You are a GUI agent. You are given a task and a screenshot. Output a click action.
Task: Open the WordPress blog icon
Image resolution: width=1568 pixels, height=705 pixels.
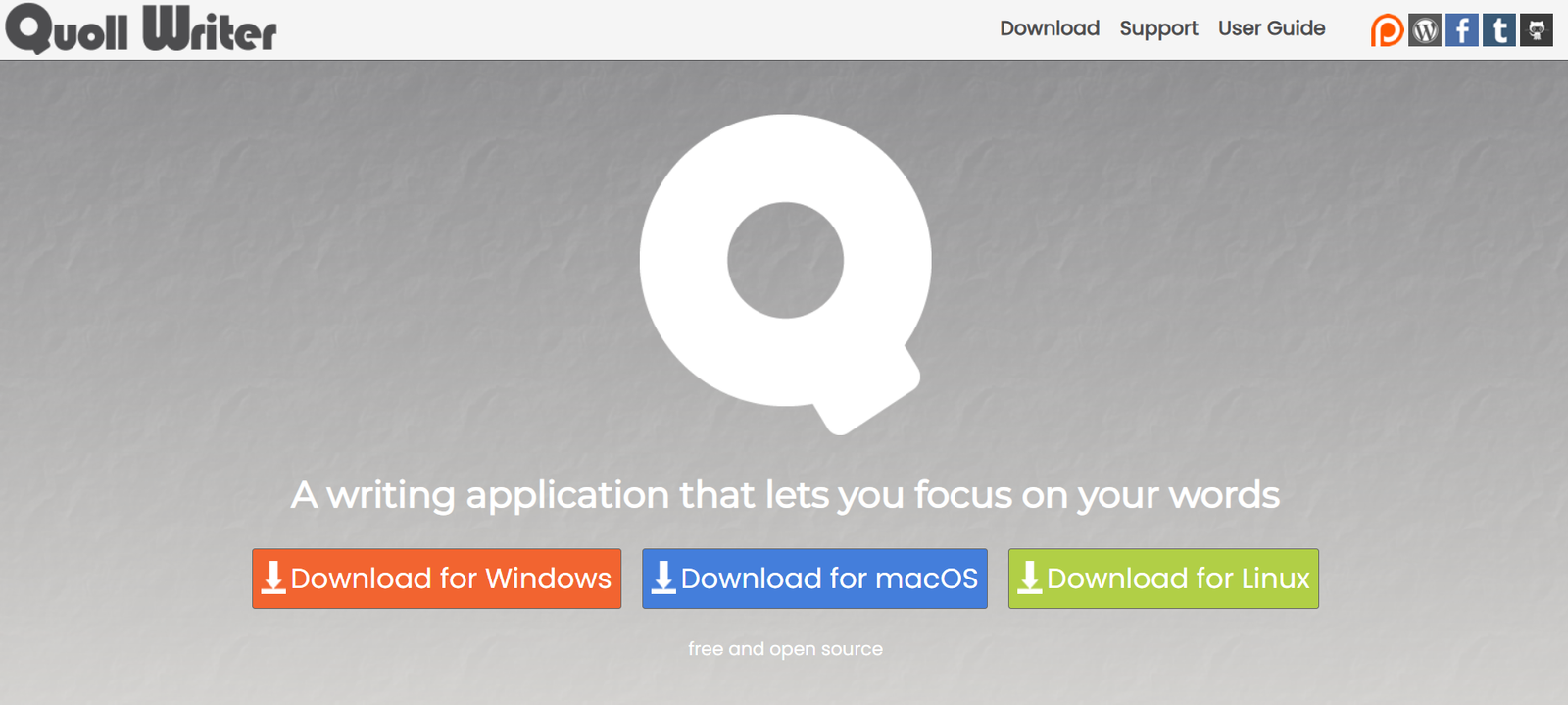click(1425, 30)
